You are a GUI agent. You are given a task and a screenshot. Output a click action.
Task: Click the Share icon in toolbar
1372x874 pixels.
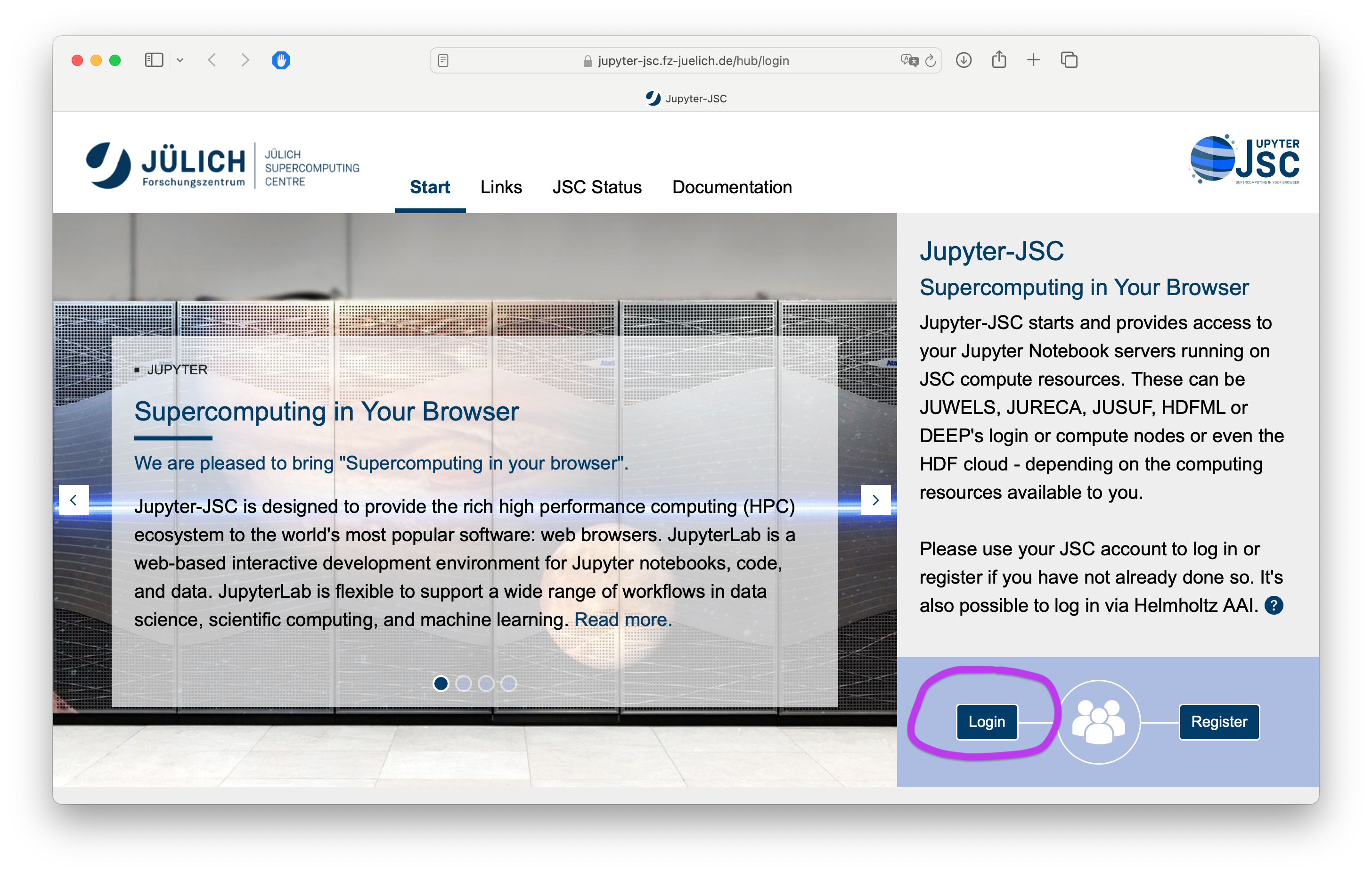999,59
